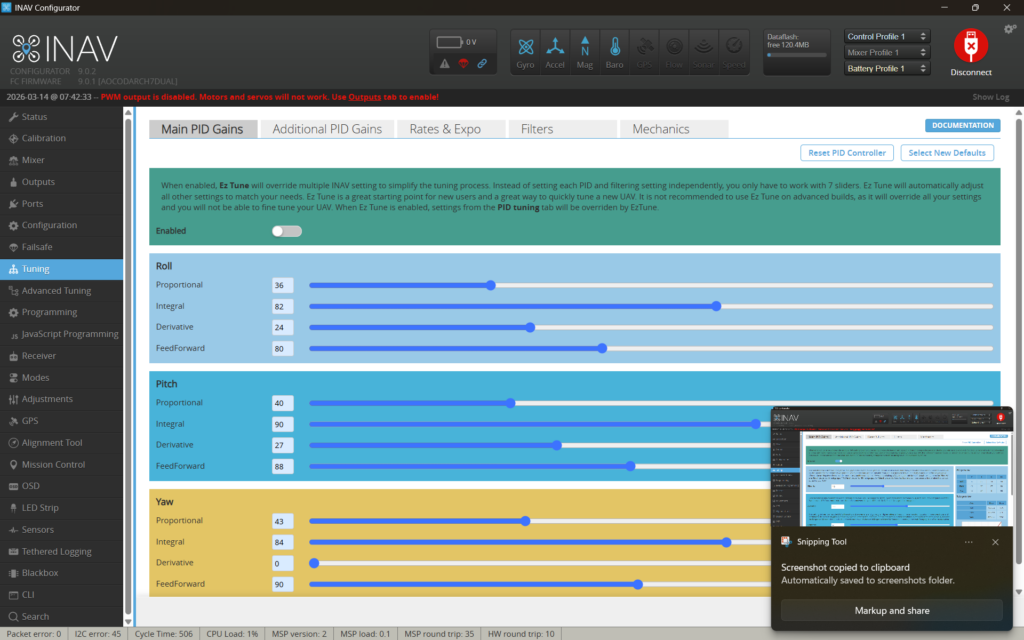1024x640 pixels.
Task: Click the blue link status icon
Action: click(x=482, y=64)
